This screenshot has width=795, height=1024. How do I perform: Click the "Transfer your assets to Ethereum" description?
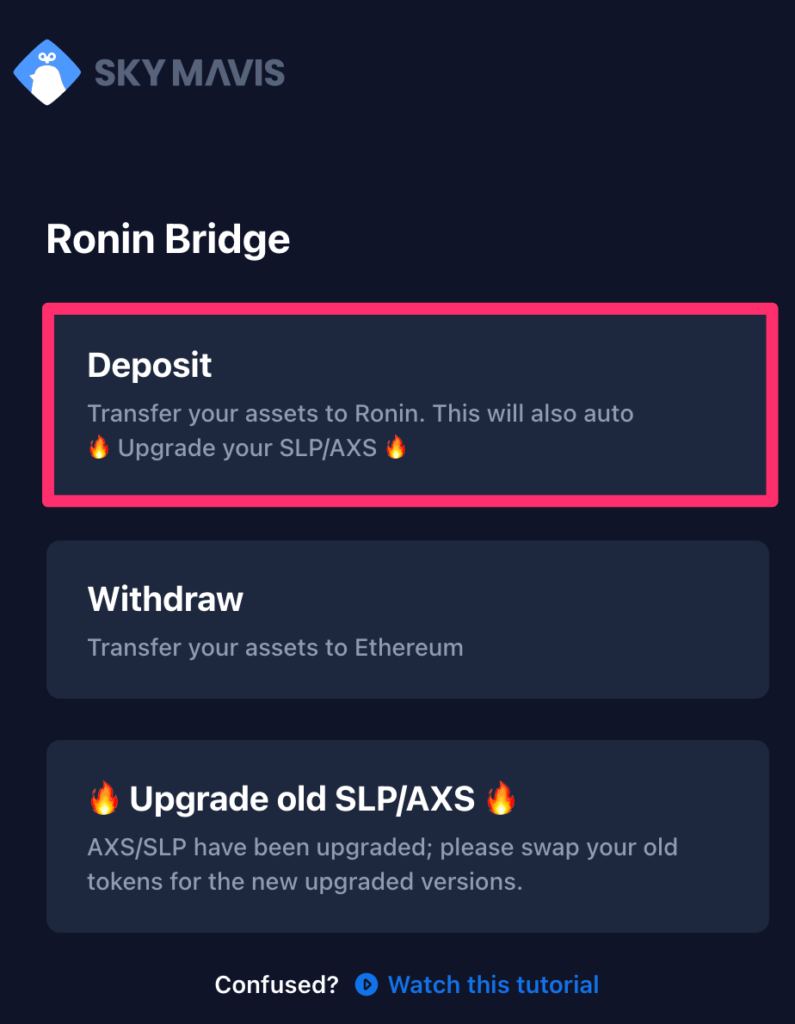coord(275,648)
